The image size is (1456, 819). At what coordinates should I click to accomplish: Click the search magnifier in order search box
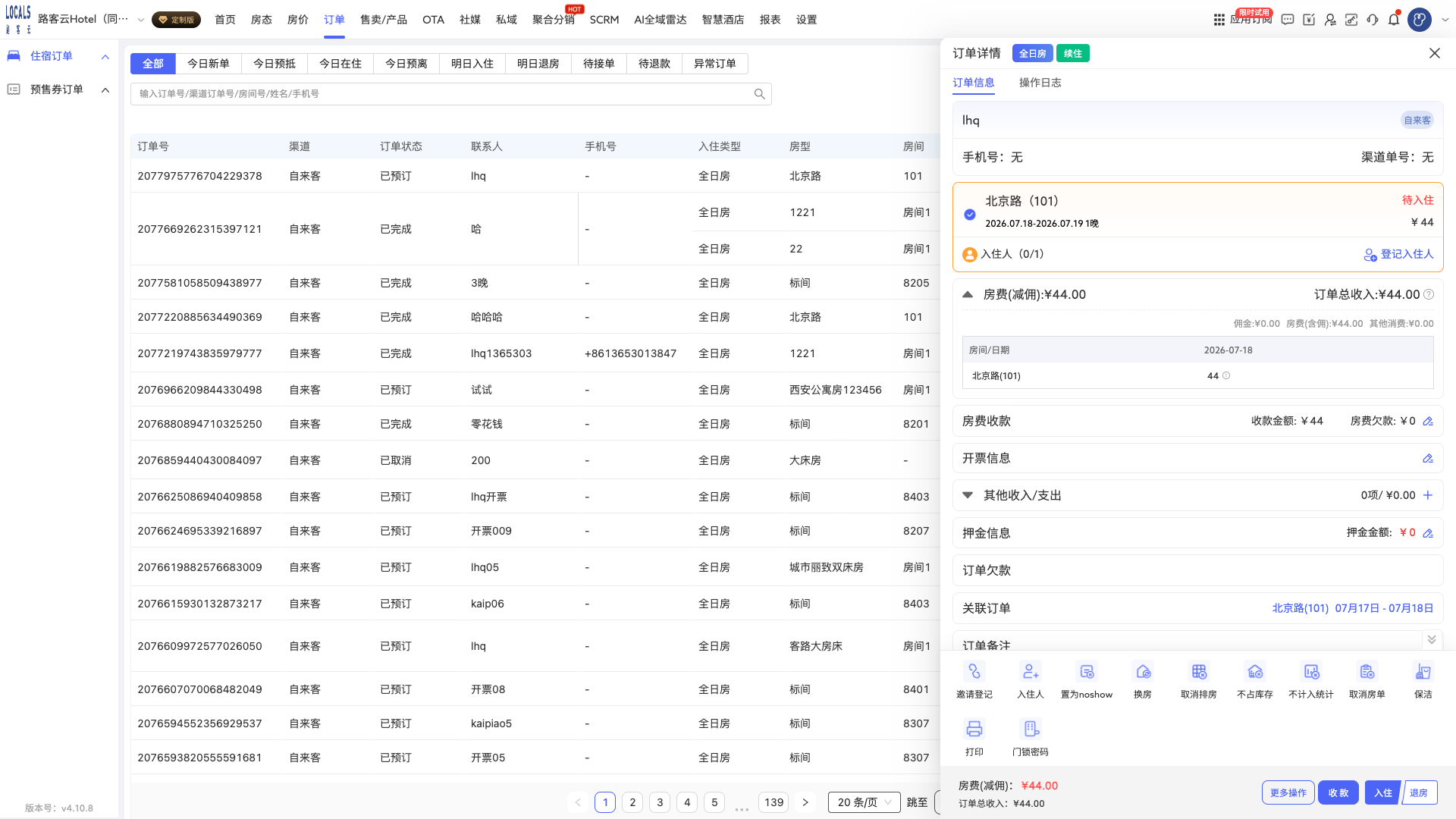pos(759,94)
